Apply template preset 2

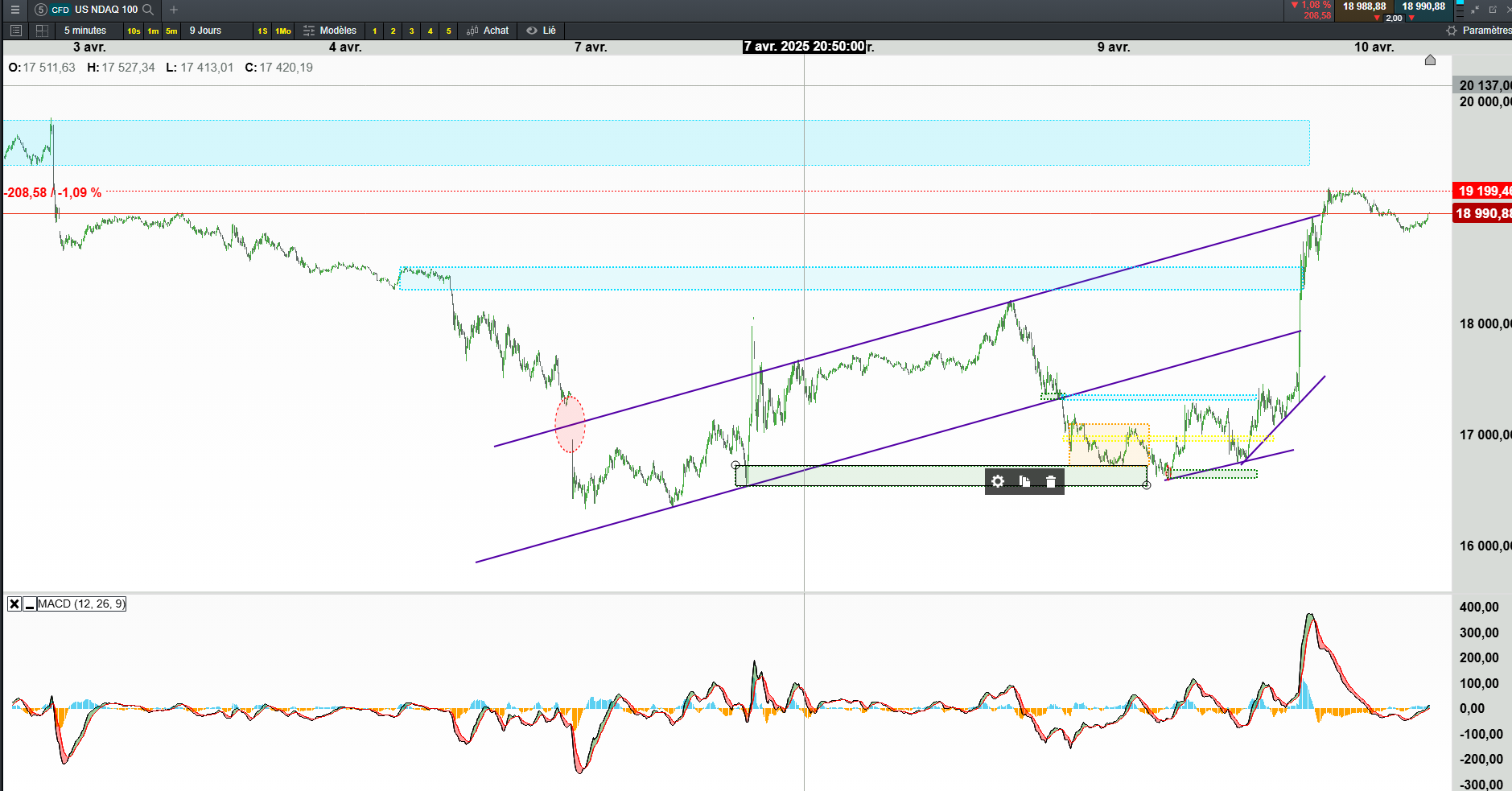393,31
